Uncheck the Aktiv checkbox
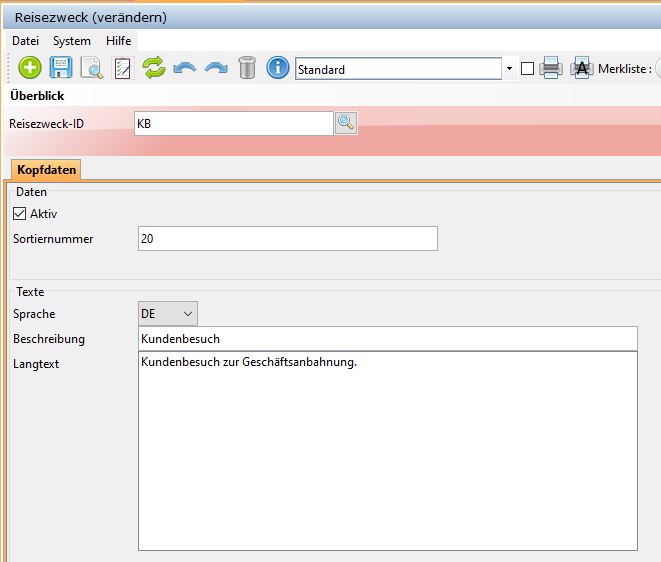 coord(20,213)
